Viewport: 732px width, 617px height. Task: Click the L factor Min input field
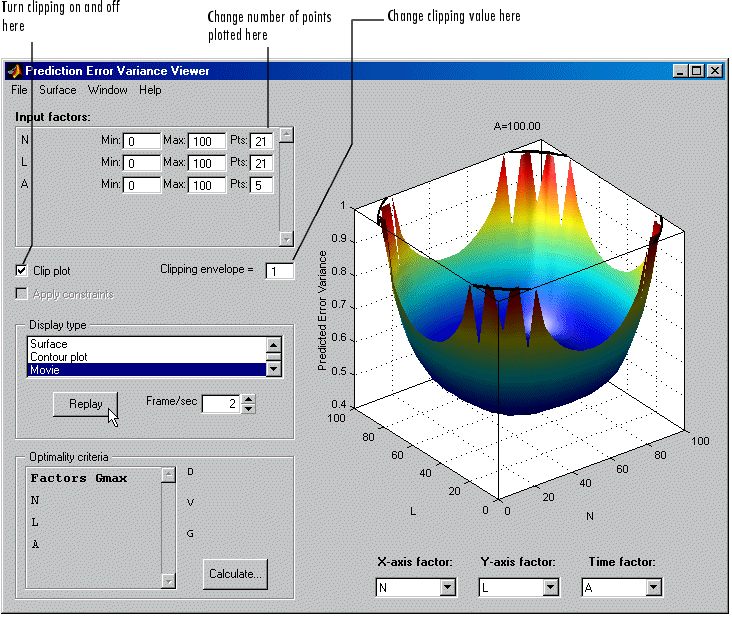point(142,163)
